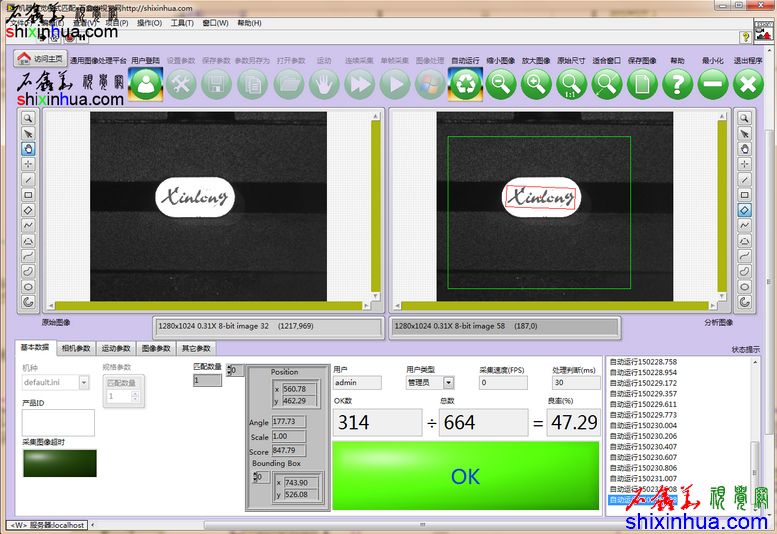Screen dimensions: 777x534
Task: Click the Bounding Box index stepper
Action: (x=255, y=477)
